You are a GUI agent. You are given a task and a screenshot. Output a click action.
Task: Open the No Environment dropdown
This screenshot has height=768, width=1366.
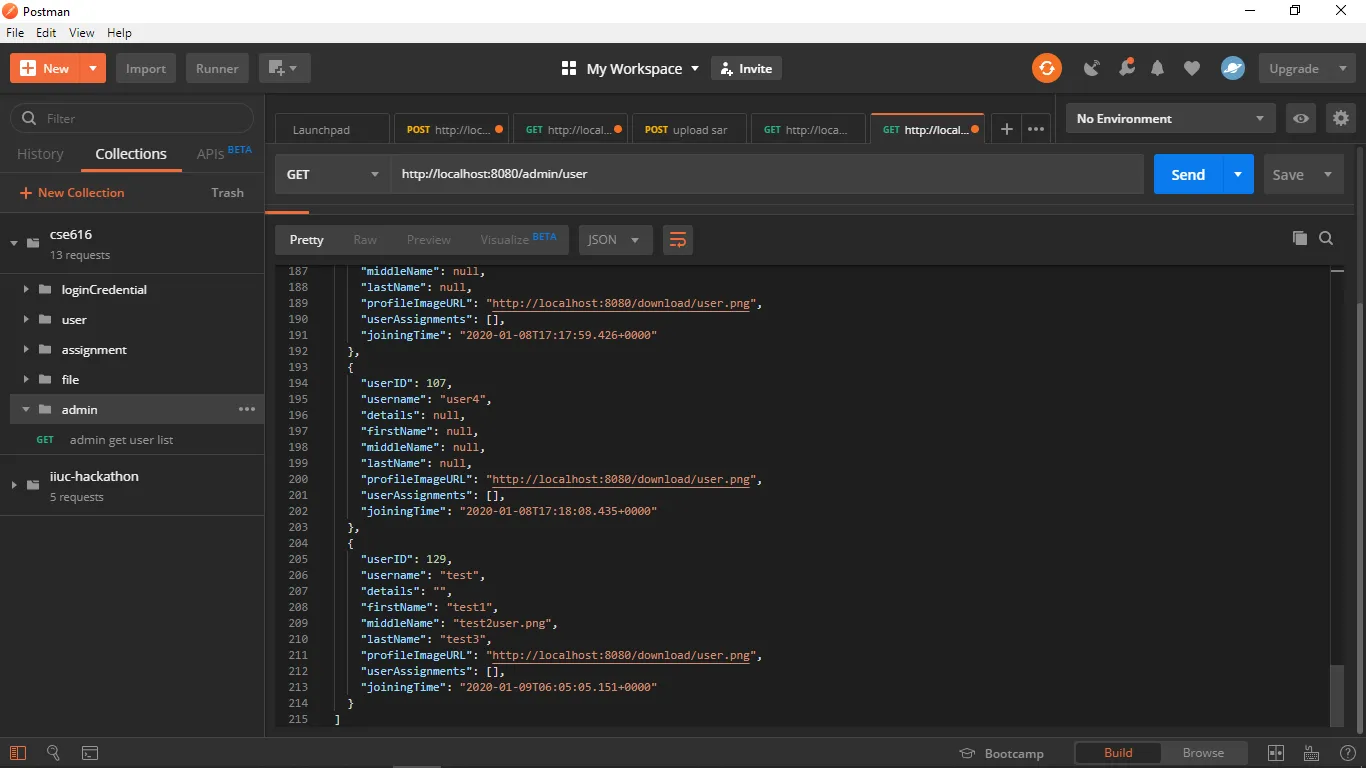click(x=1170, y=118)
